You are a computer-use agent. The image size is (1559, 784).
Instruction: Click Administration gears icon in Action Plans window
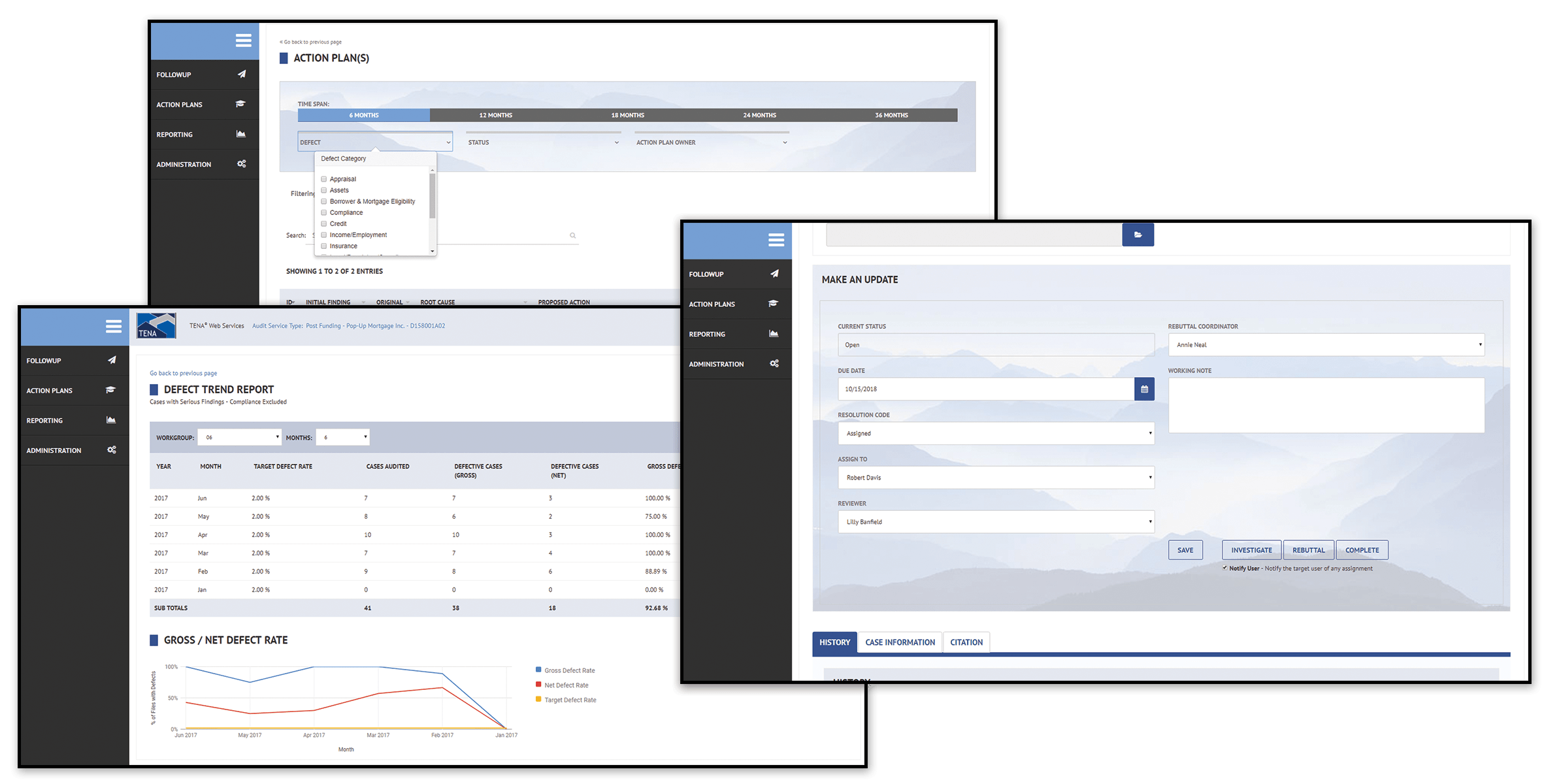pos(242,164)
